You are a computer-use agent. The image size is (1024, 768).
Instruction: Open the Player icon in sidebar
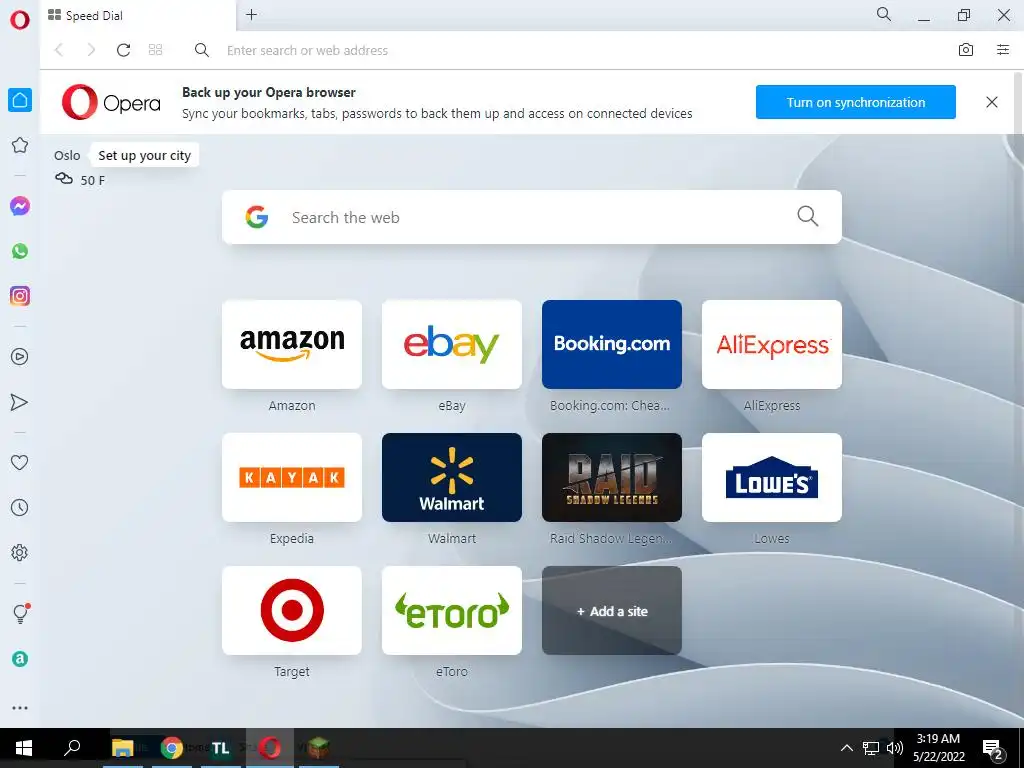20,357
